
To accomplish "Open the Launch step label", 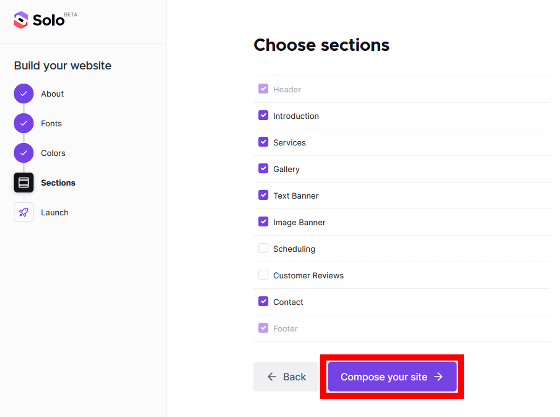I will [x=54, y=212].
